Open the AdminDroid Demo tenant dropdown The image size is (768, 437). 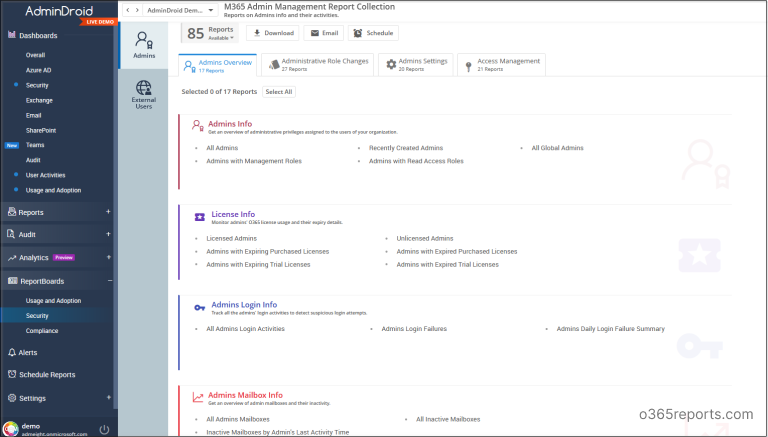pyautogui.click(x=181, y=10)
